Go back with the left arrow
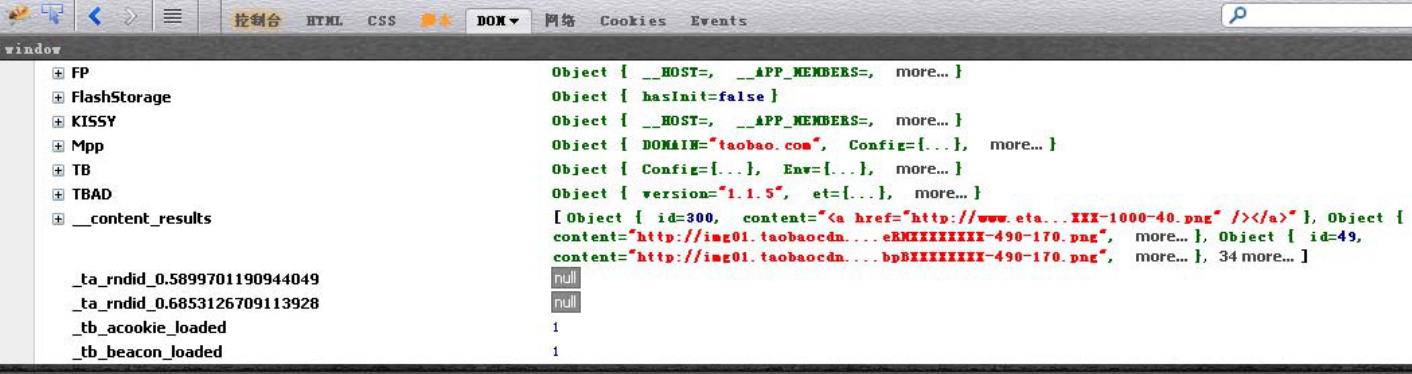The image size is (1412, 374). [x=95, y=16]
